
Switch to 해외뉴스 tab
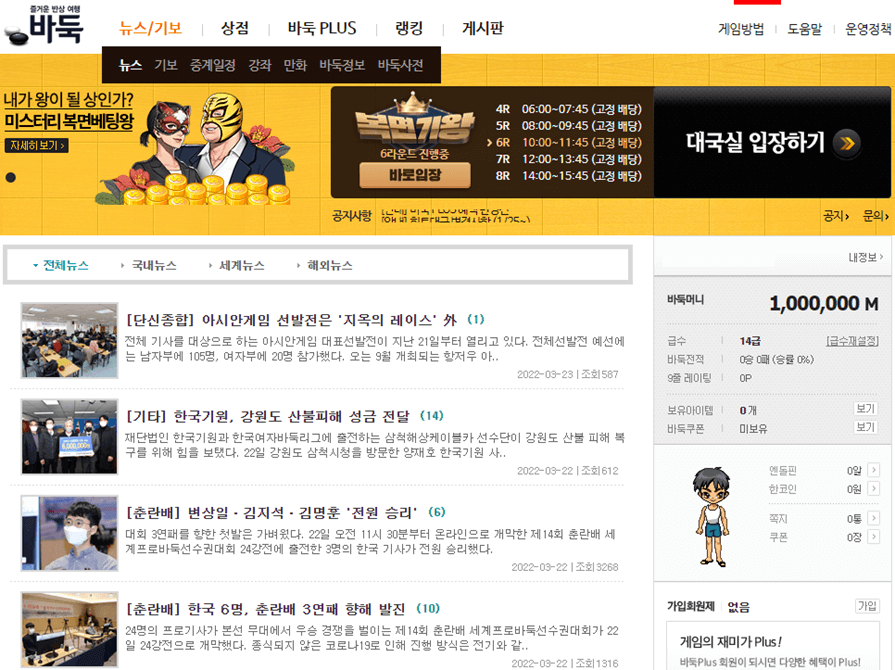click(325, 265)
